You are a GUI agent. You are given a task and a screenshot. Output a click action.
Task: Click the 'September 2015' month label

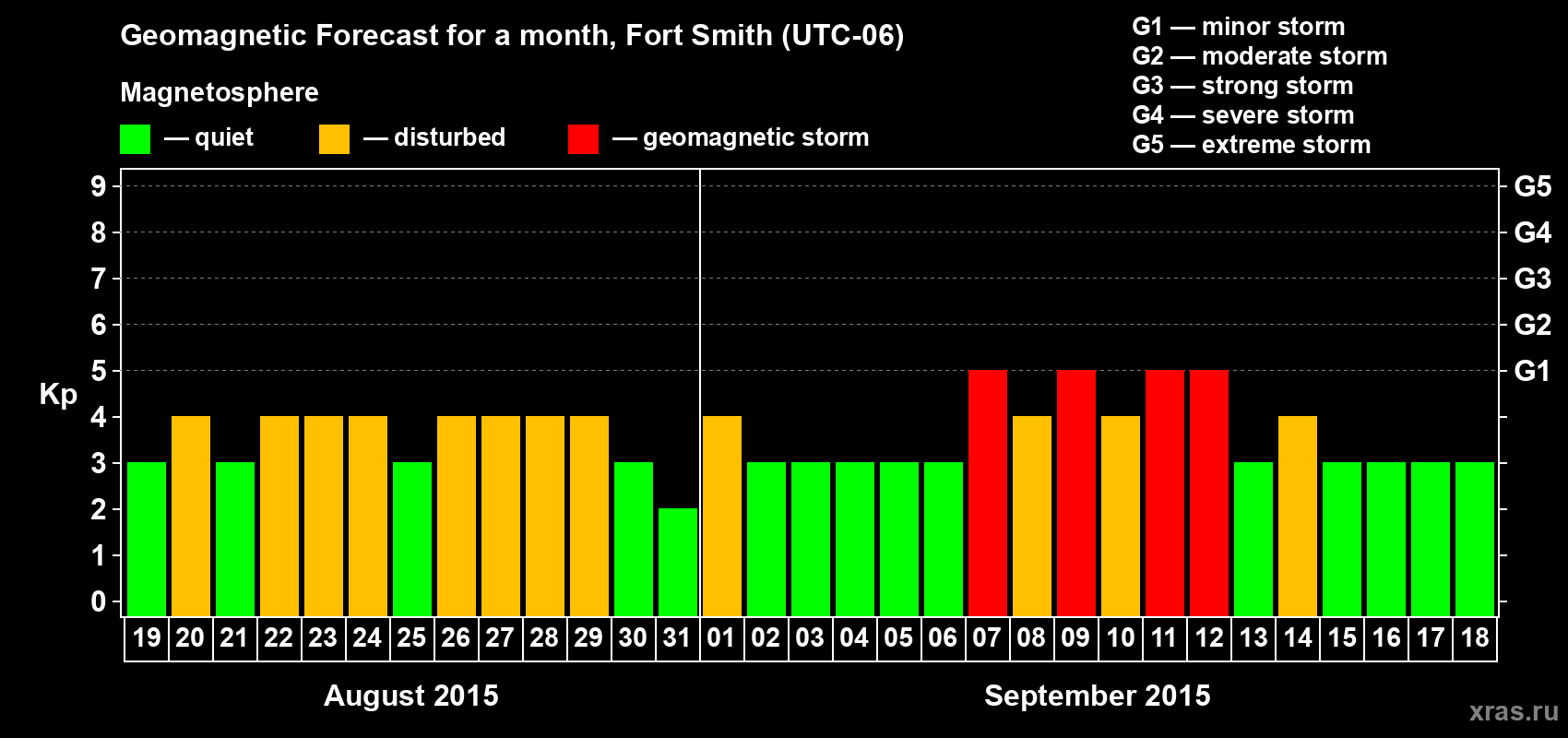1098,696
